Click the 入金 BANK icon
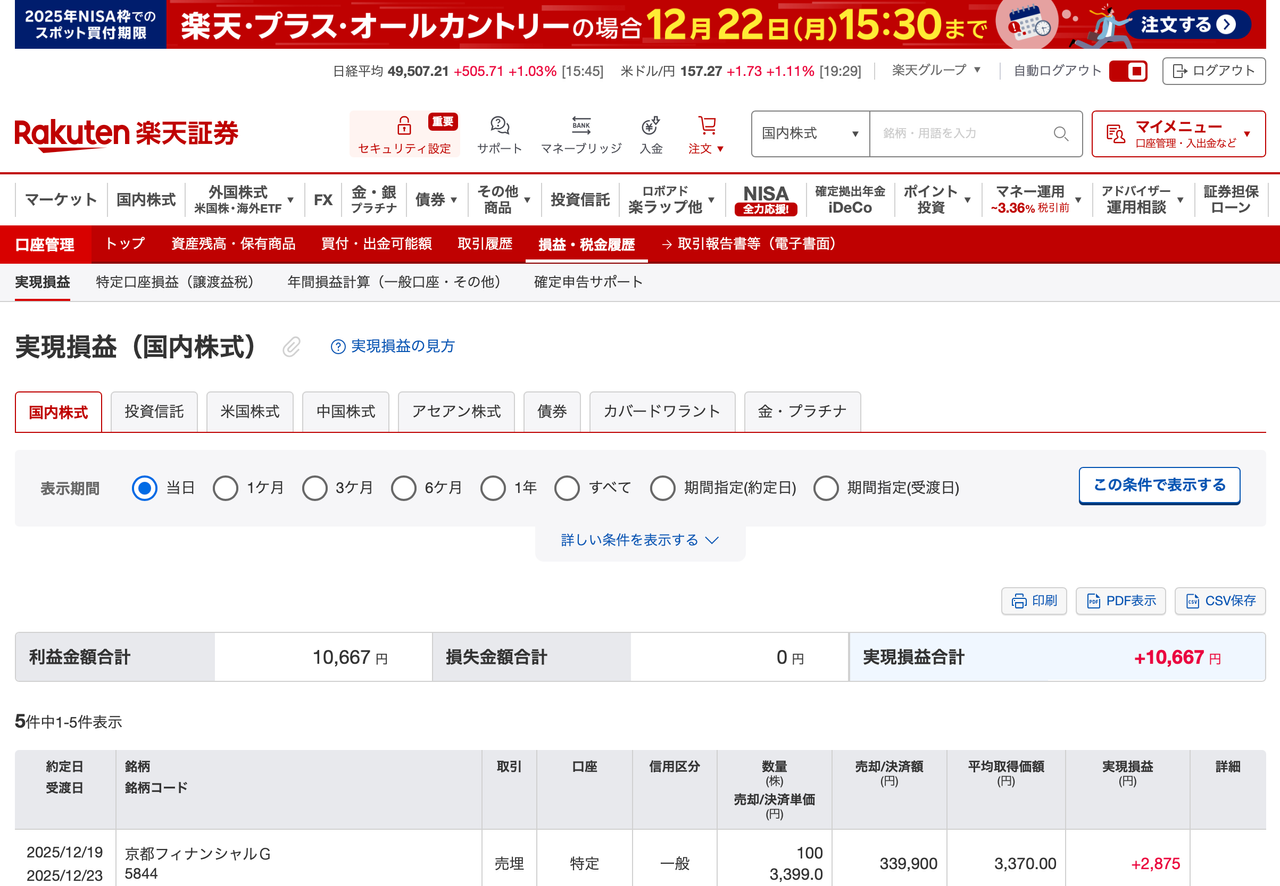 [x=651, y=125]
